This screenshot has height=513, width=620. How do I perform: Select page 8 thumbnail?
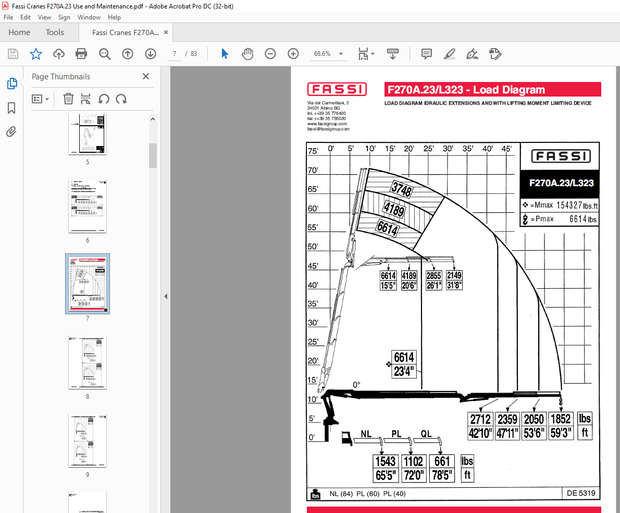pyautogui.click(x=87, y=362)
